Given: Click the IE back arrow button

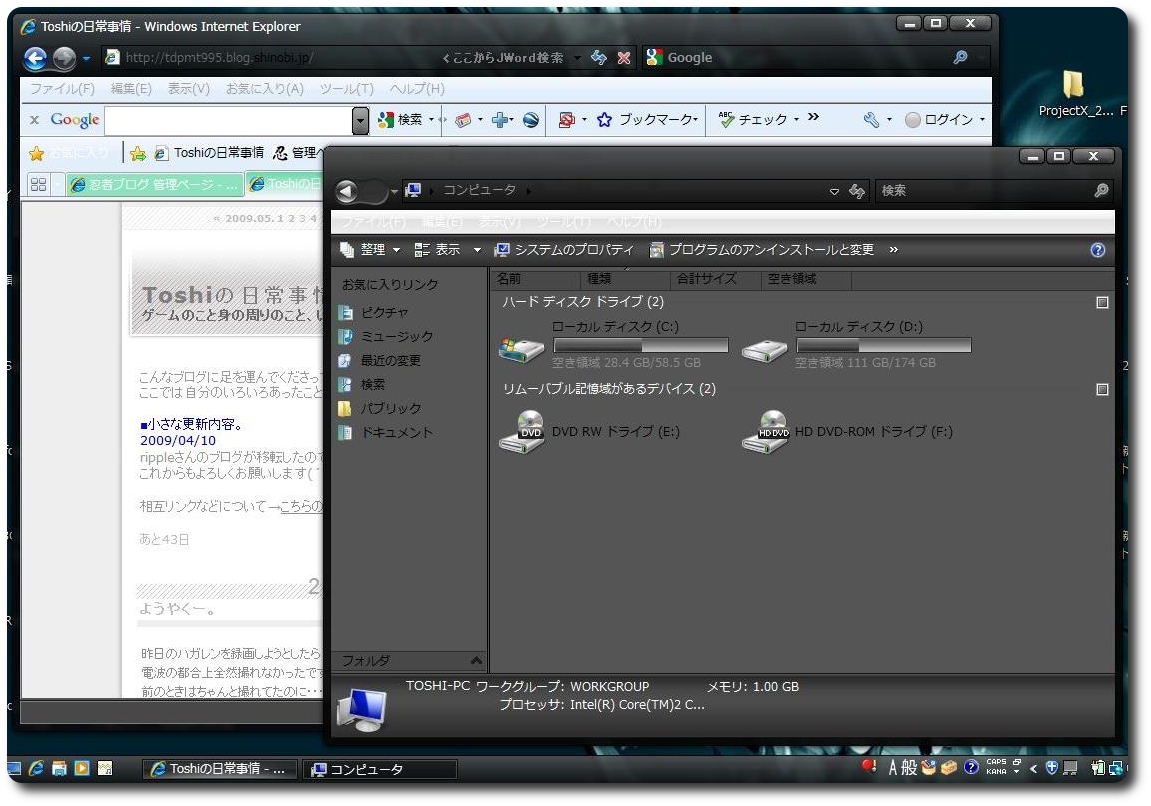Looking at the screenshot, I should (x=35, y=58).
